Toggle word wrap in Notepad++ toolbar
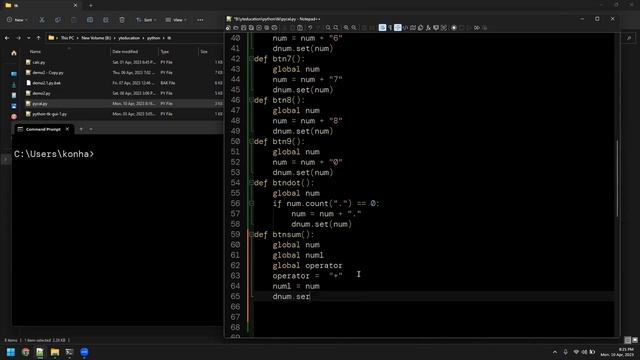The height and width of the screenshot is (360, 640). click(x=382, y=28)
